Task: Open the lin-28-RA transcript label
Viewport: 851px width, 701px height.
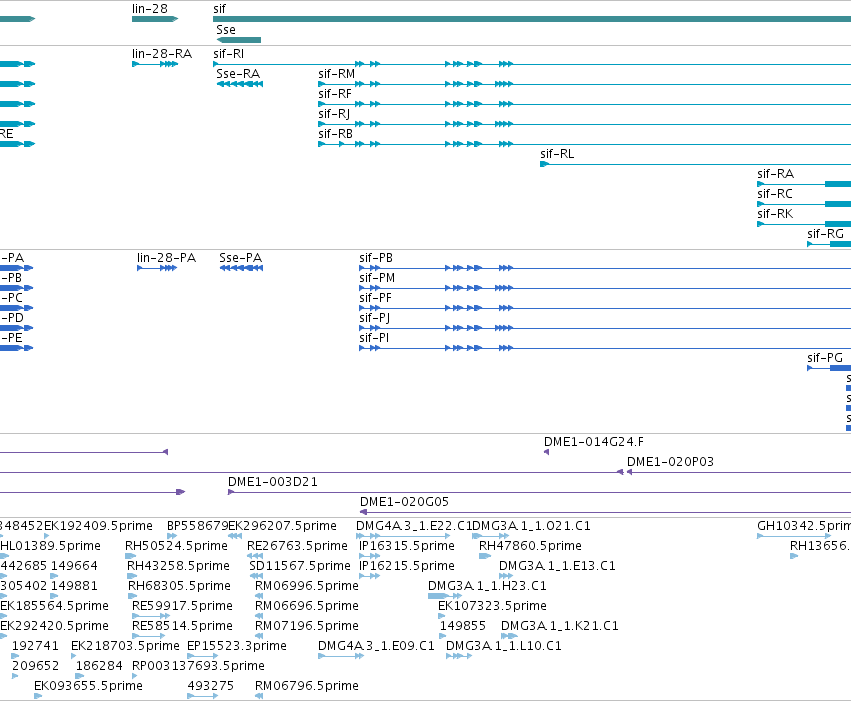Action: pos(162,54)
